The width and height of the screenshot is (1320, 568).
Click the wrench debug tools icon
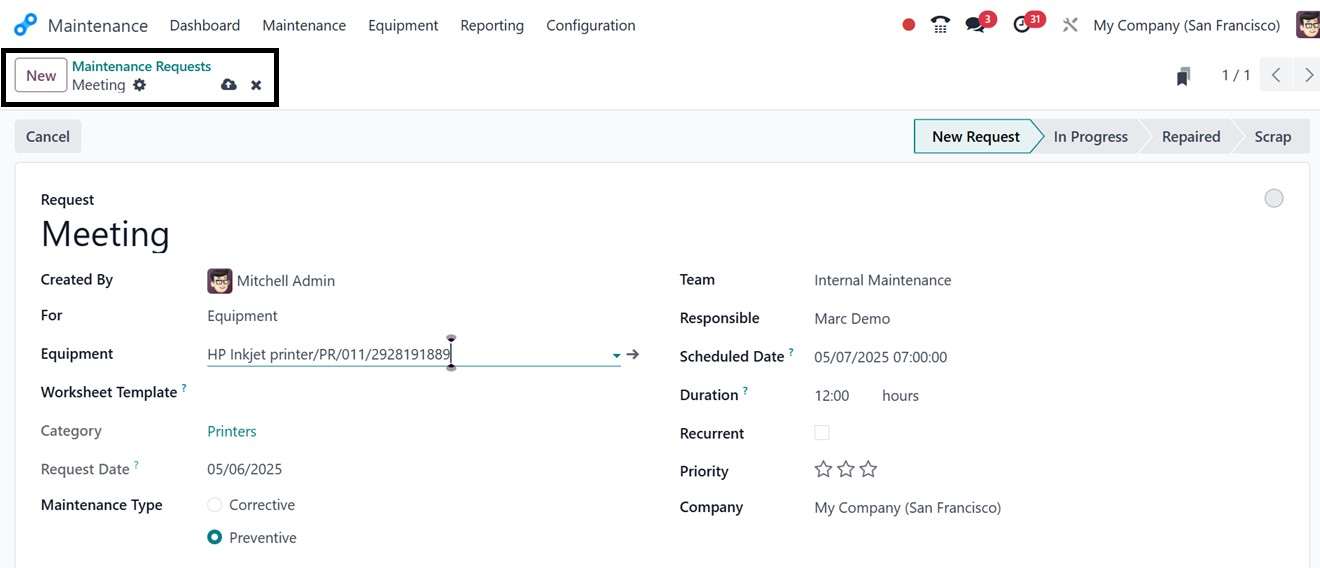point(1070,25)
